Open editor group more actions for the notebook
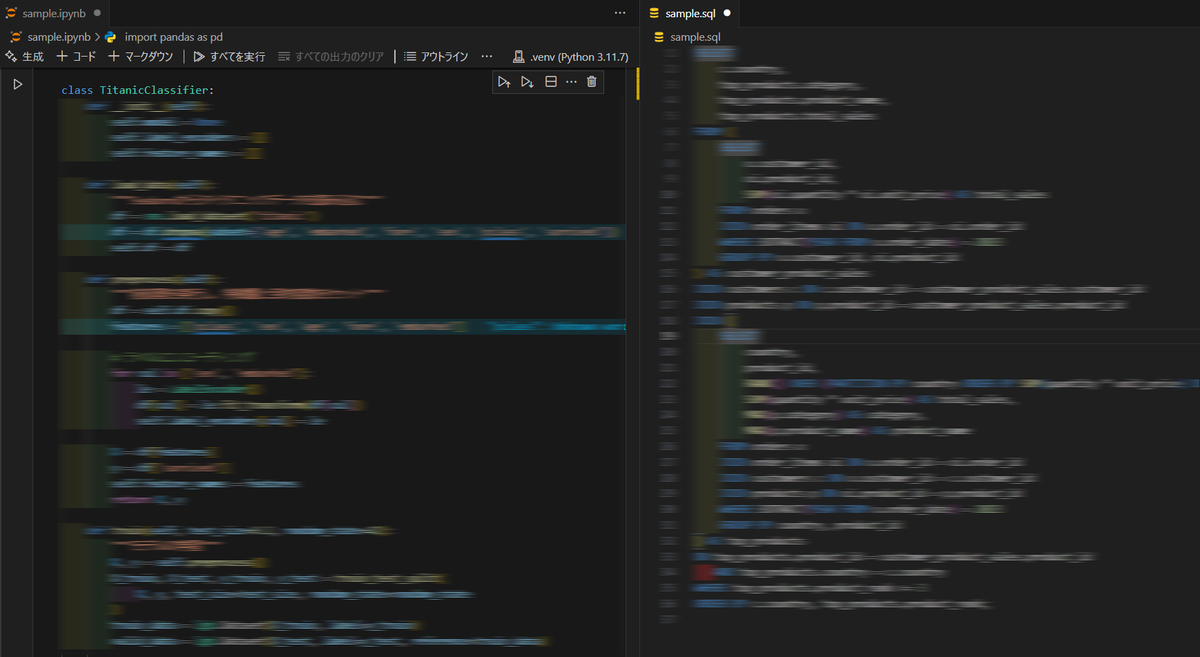This screenshot has height=657, width=1200. 620,13
